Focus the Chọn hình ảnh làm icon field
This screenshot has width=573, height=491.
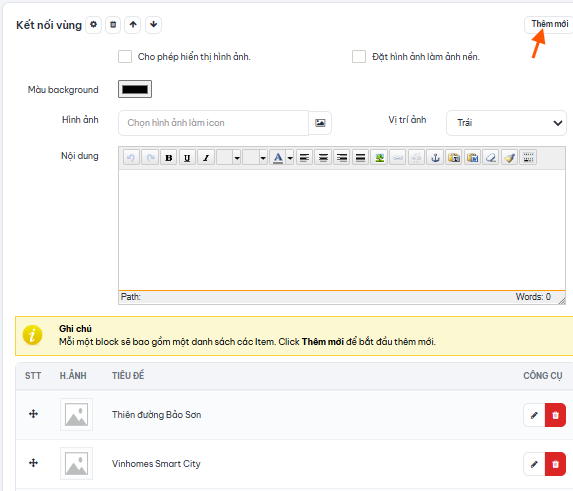pos(213,123)
